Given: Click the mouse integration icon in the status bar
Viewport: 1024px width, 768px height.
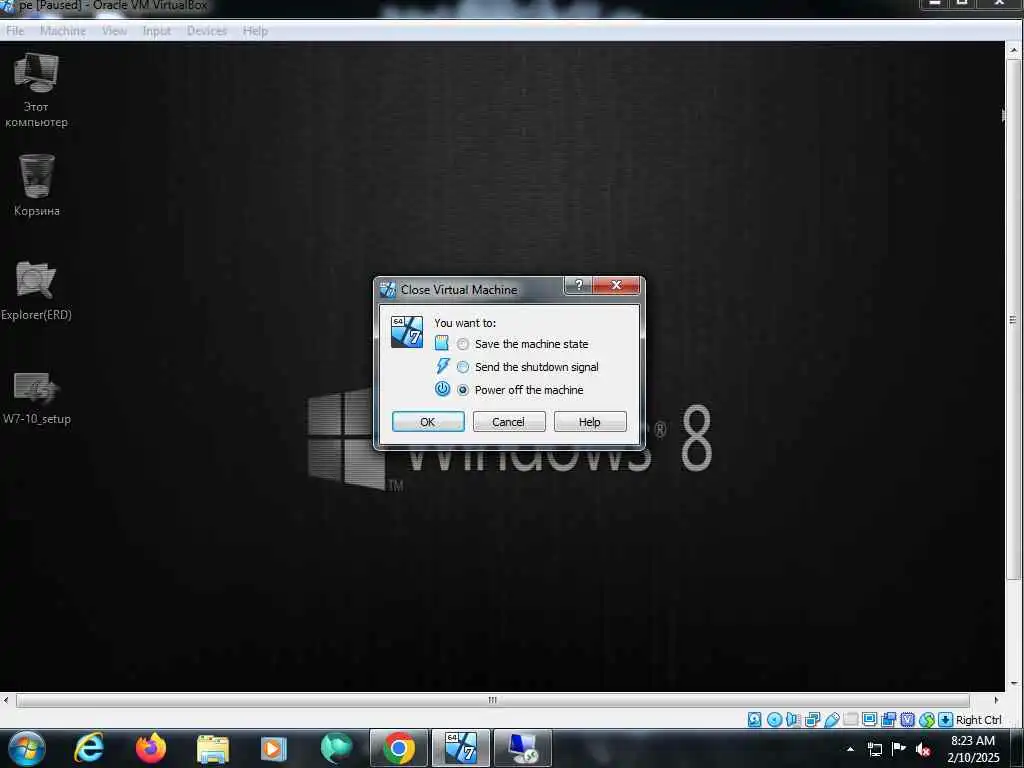Looking at the screenshot, I should [x=927, y=720].
